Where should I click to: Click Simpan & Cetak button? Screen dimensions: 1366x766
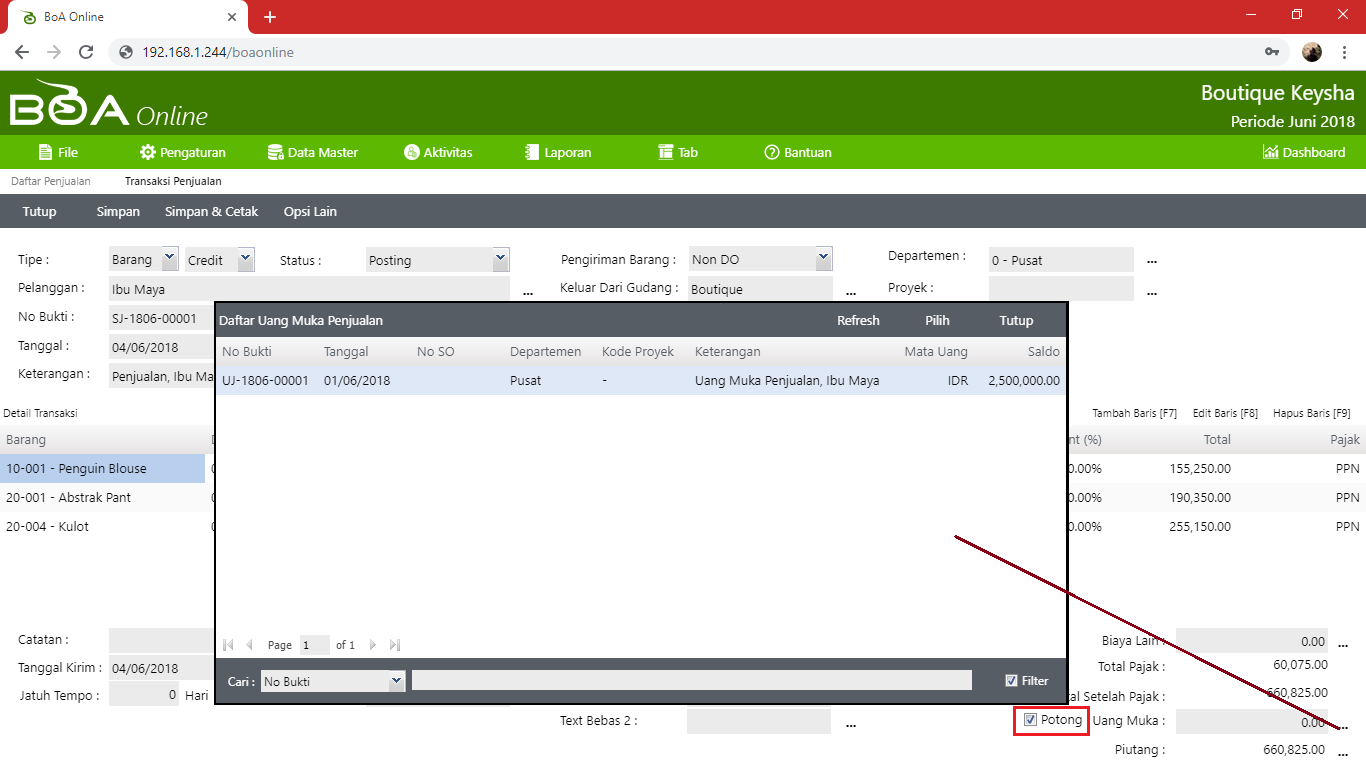pyautogui.click(x=211, y=211)
